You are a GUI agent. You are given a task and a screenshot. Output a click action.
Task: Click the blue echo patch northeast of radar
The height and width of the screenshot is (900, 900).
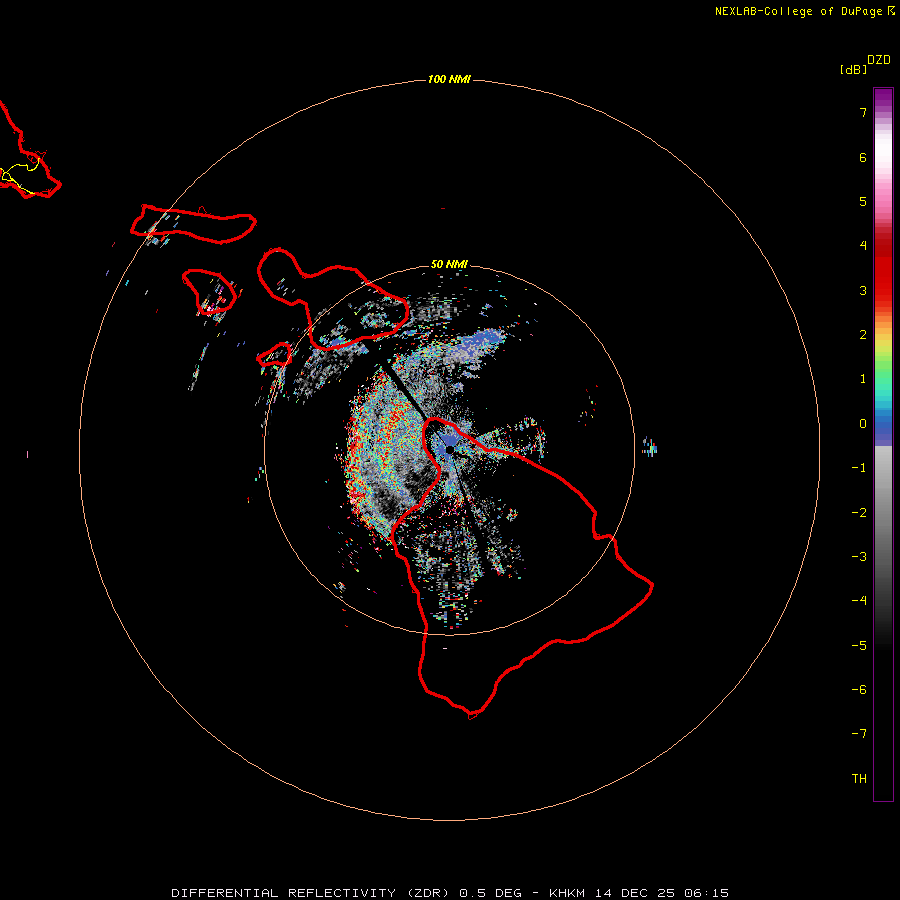481,341
